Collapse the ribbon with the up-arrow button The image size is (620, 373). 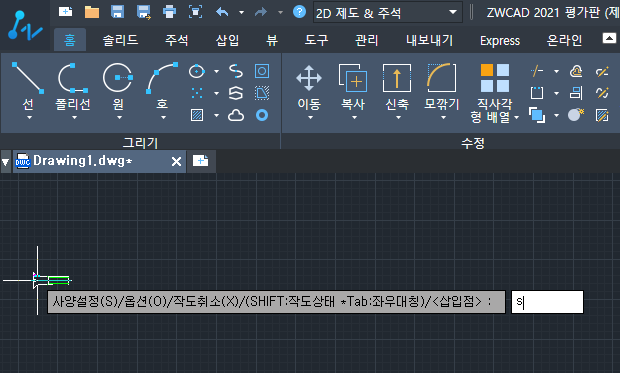click(609, 38)
